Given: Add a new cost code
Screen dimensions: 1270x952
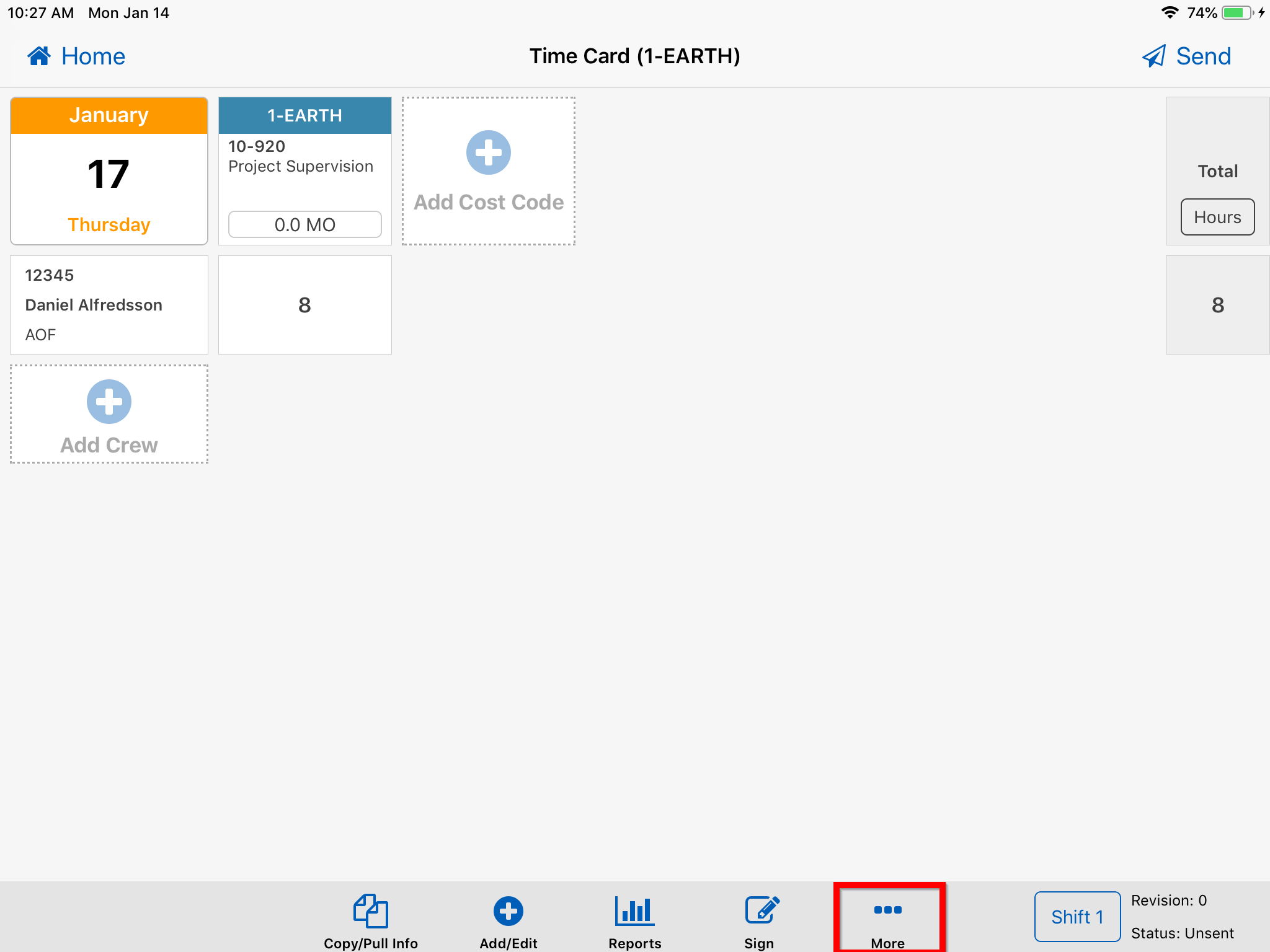Looking at the screenshot, I should coord(489,170).
